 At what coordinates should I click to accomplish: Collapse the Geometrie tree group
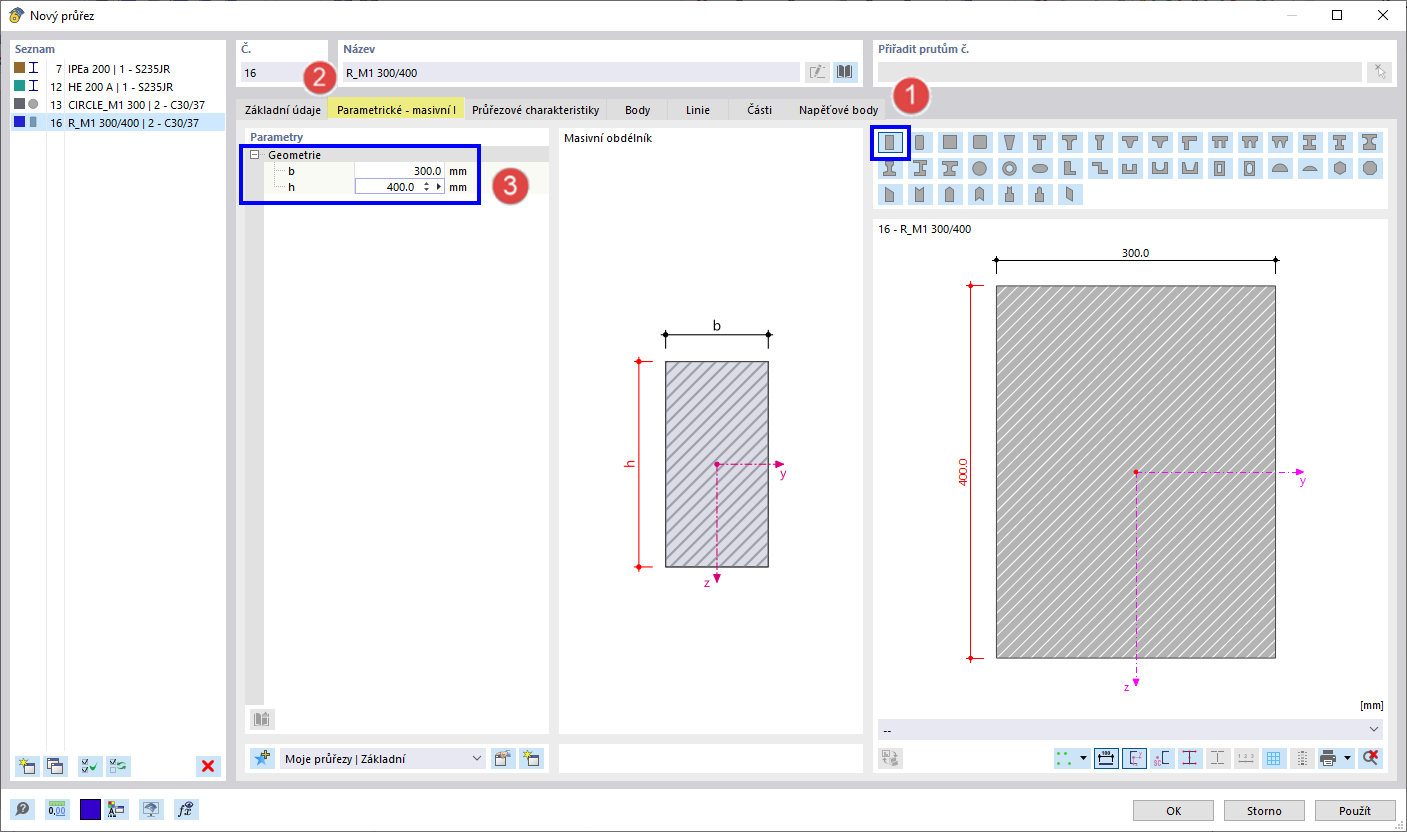[254, 155]
